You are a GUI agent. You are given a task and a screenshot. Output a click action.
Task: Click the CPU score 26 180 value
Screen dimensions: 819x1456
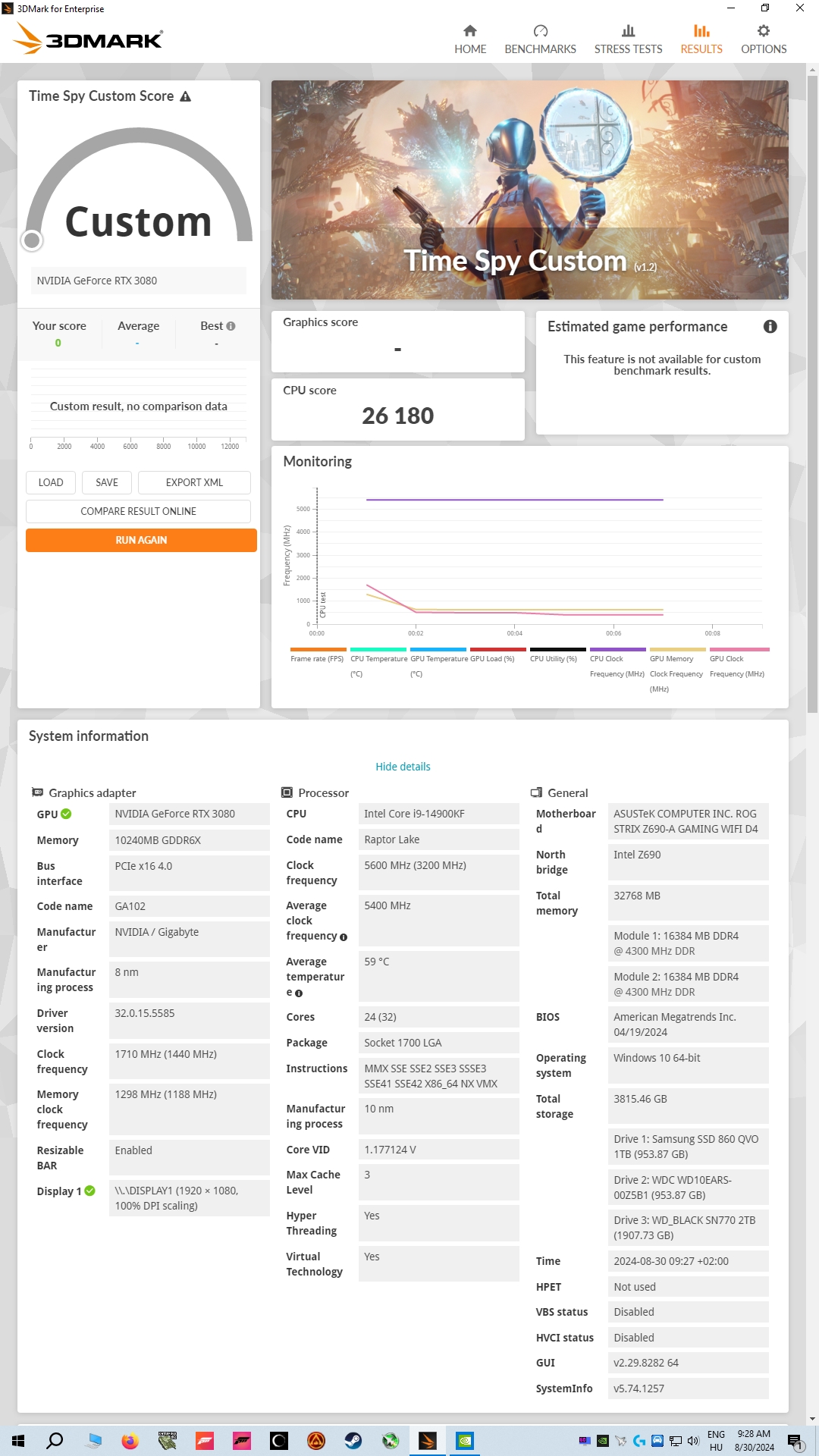pos(398,416)
